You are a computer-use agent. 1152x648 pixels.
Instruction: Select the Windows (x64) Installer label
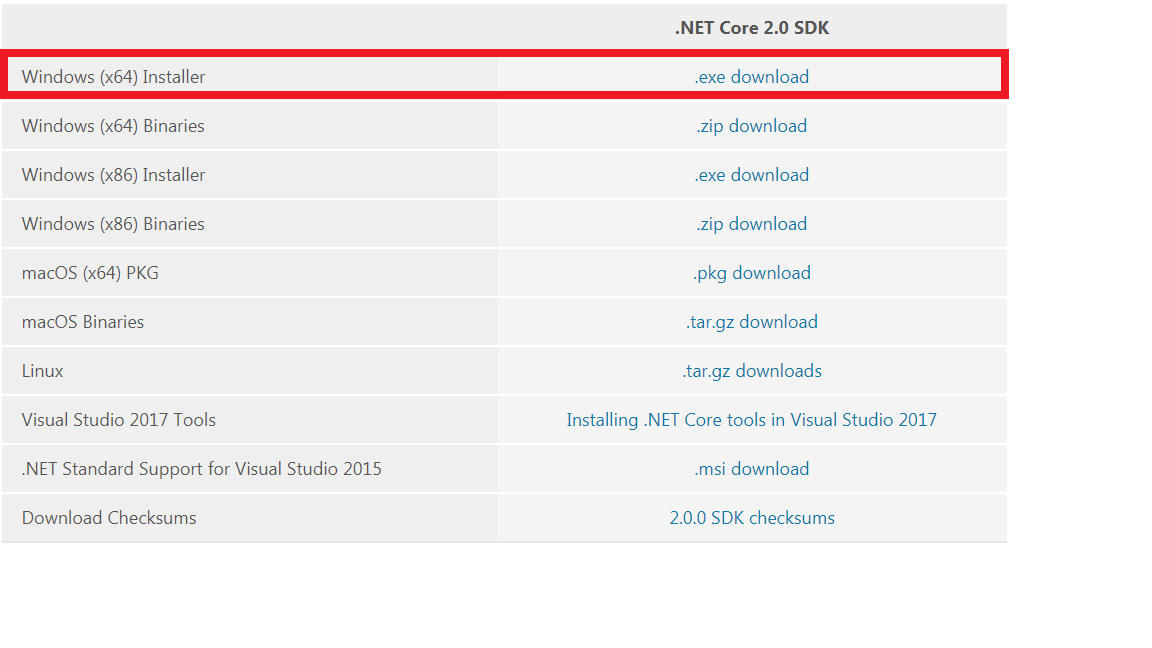tap(113, 76)
